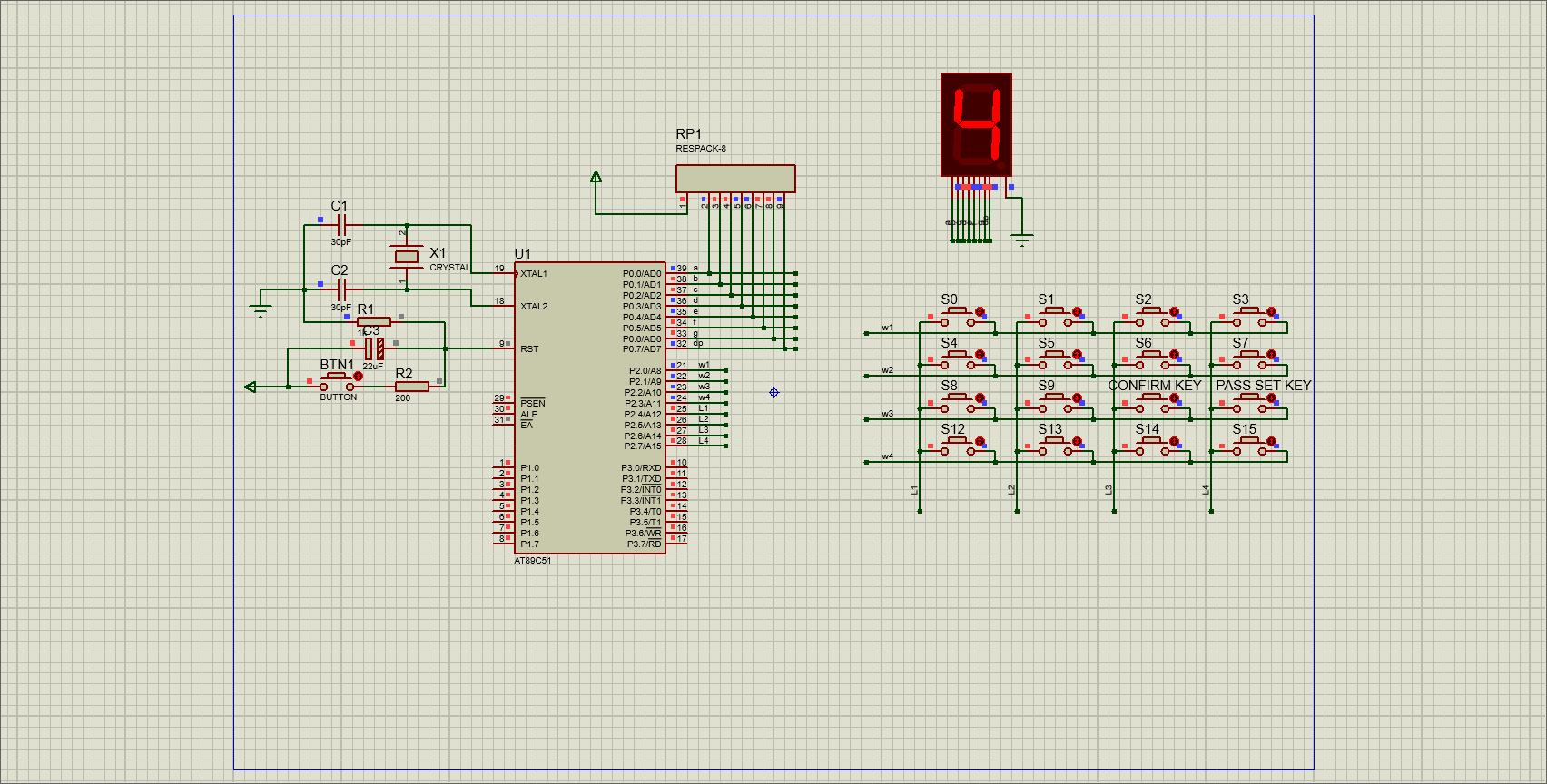
Task: Select capacitor C1 symbol
Action: (x=341, y=224)
